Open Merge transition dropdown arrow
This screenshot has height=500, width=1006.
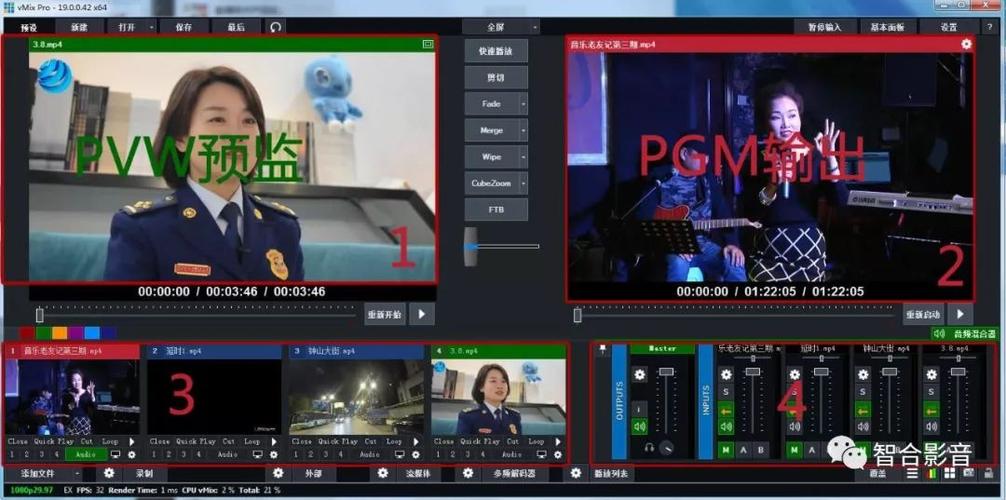click(523, 130)
